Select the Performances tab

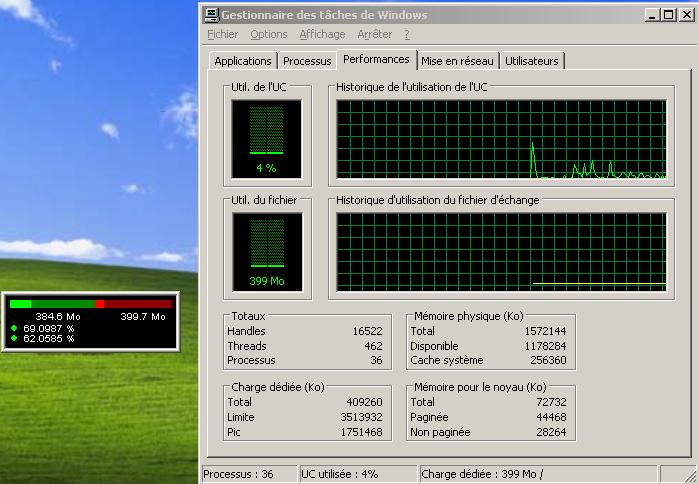(x=376, y=59)
